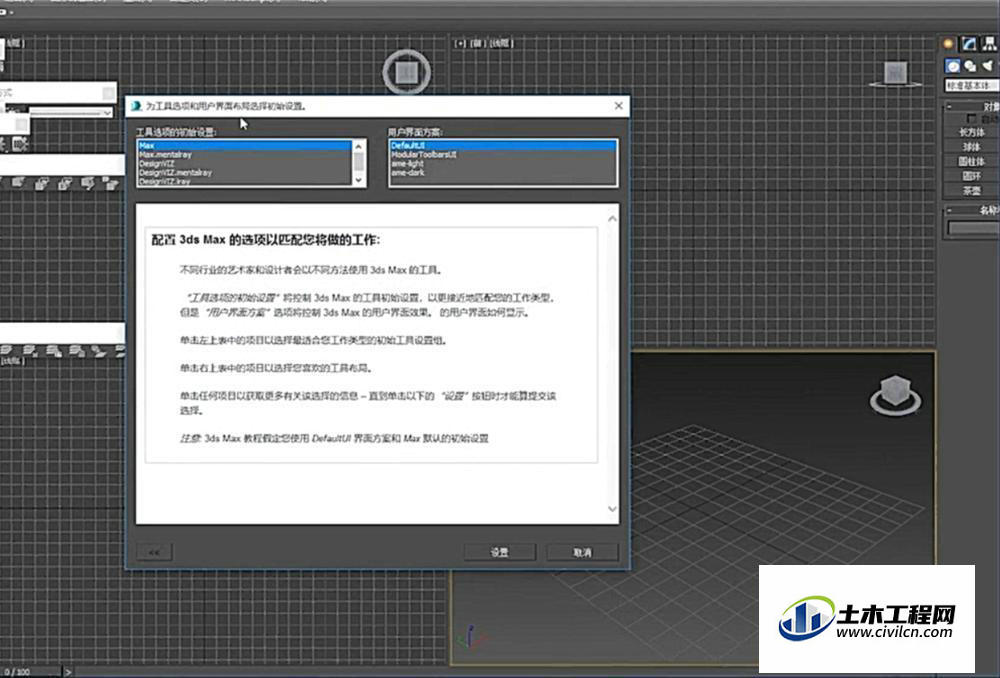Viewport: 1000px width, 678px height.
Task: Select ame-light interface scheme
Action: (503, 163)
